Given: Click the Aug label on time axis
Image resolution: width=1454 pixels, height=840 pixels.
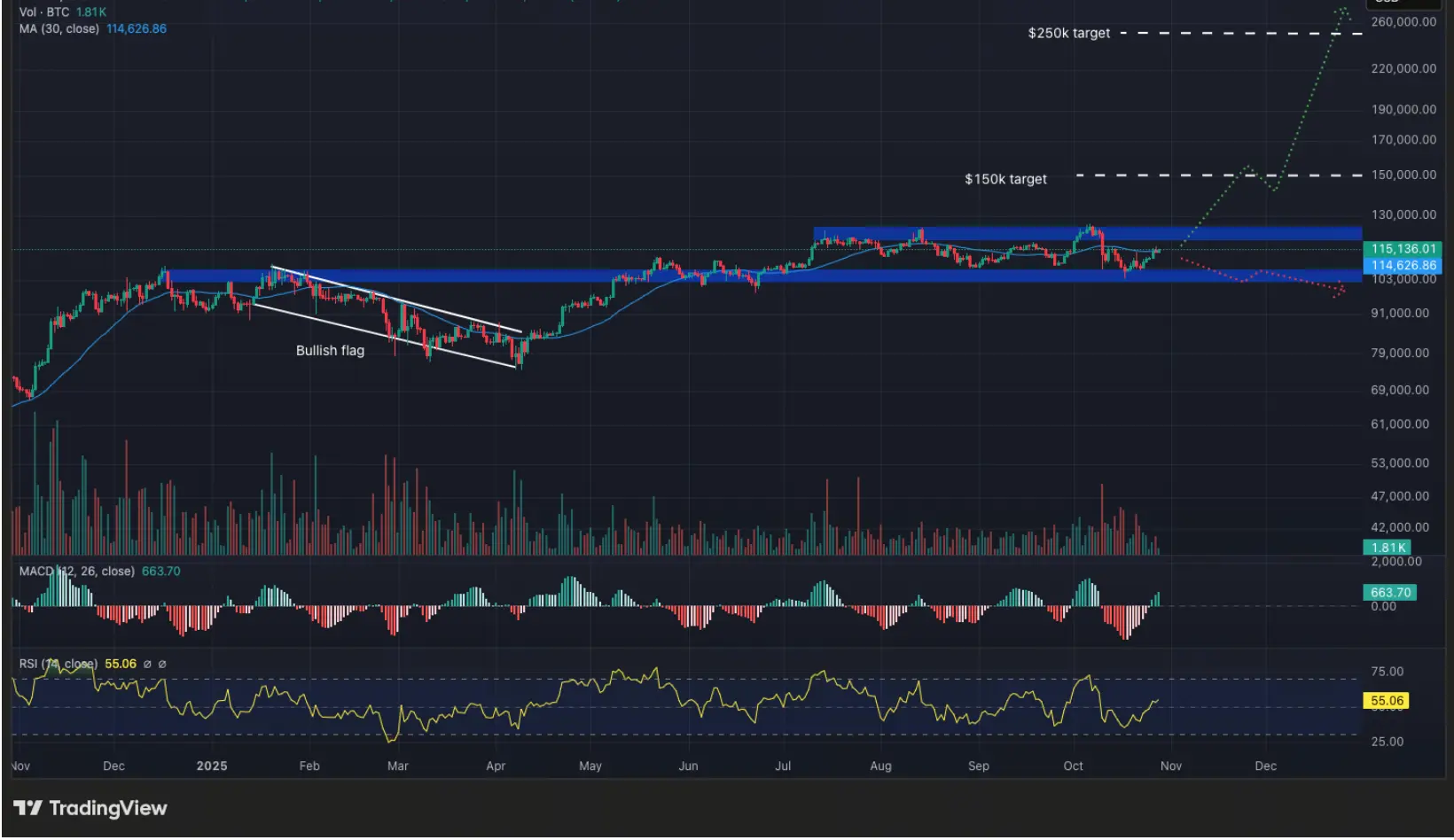Looking at the screenshot, I should point(880,766).
